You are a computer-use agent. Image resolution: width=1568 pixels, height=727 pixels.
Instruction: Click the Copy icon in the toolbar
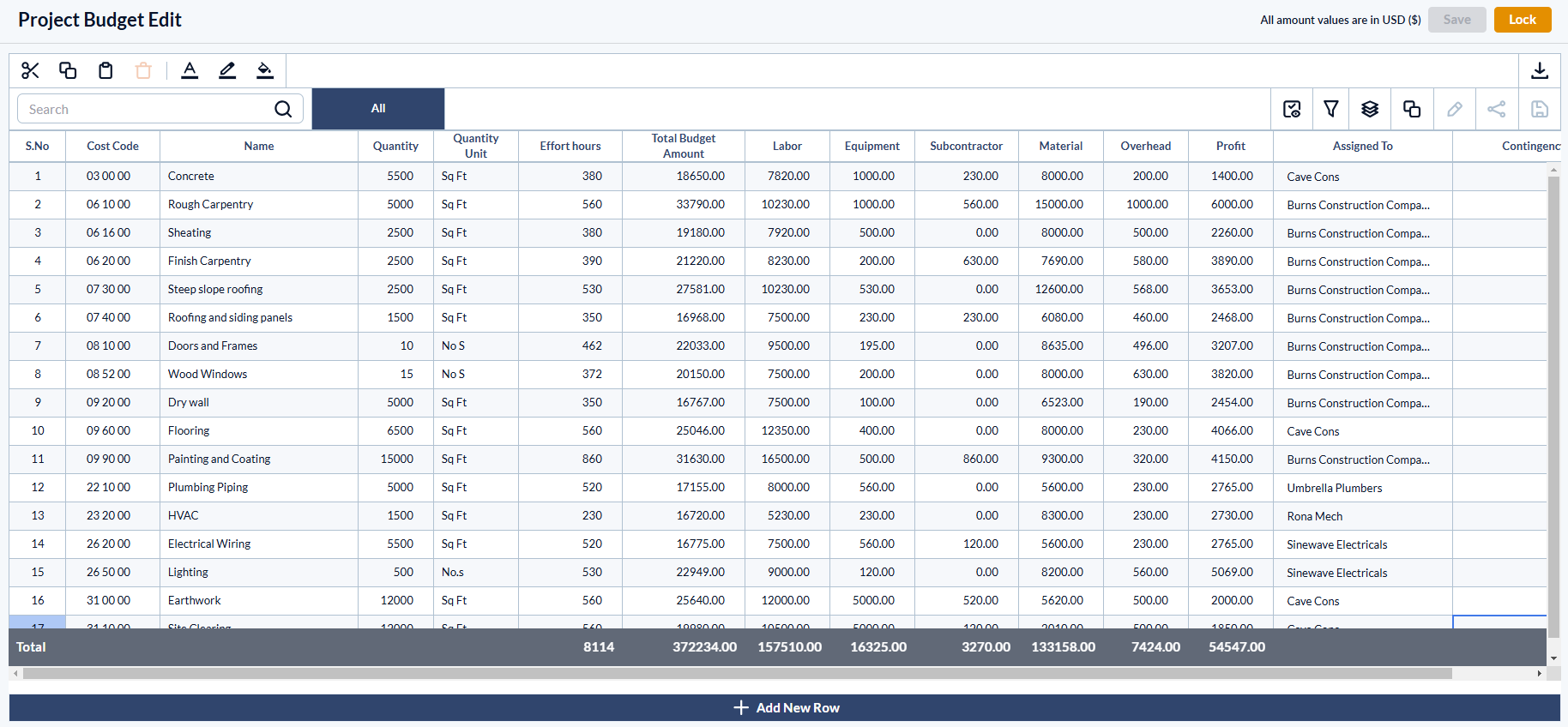coord(68,70)
